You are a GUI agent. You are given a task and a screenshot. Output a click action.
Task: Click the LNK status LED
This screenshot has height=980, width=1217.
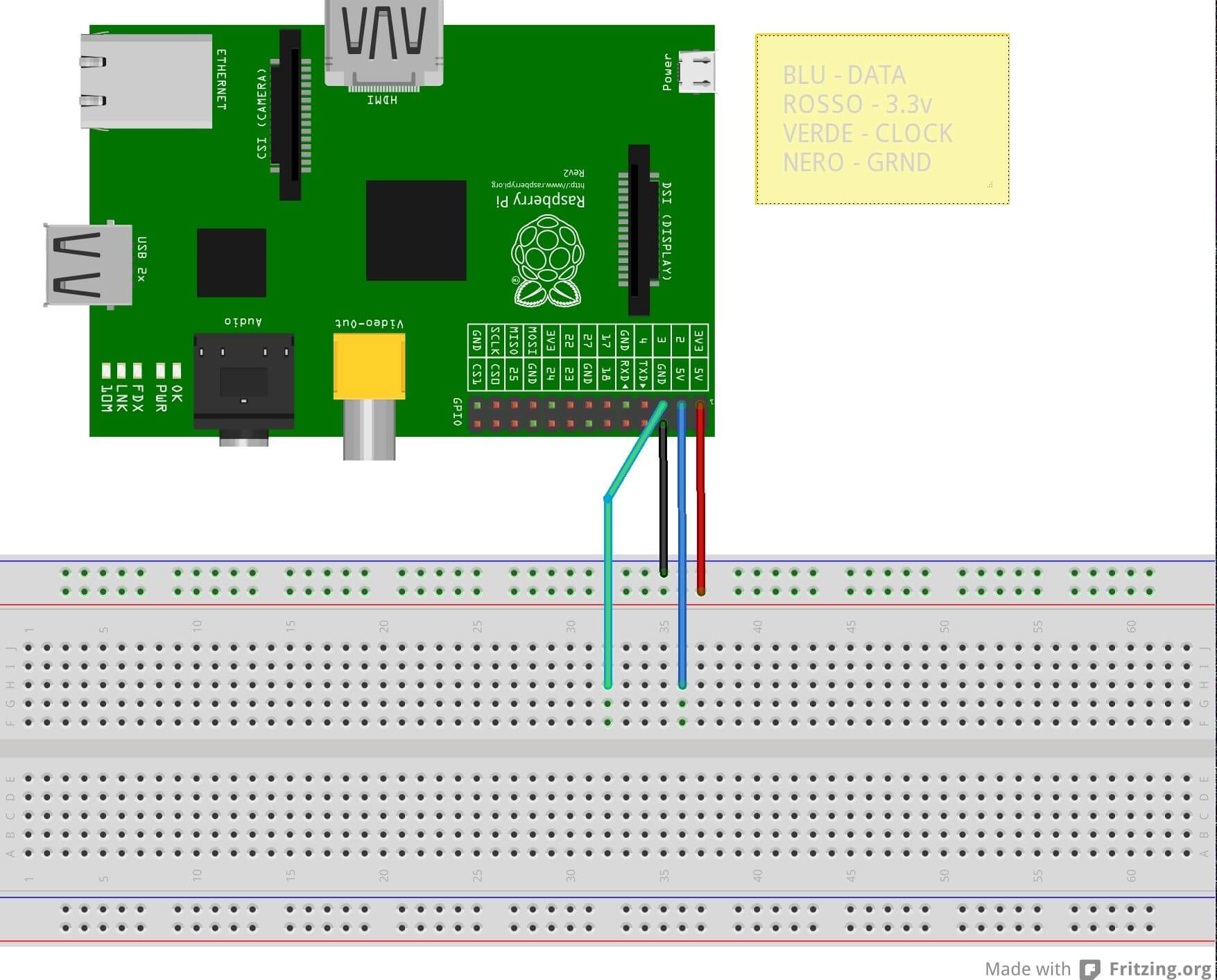pos(121,370)
